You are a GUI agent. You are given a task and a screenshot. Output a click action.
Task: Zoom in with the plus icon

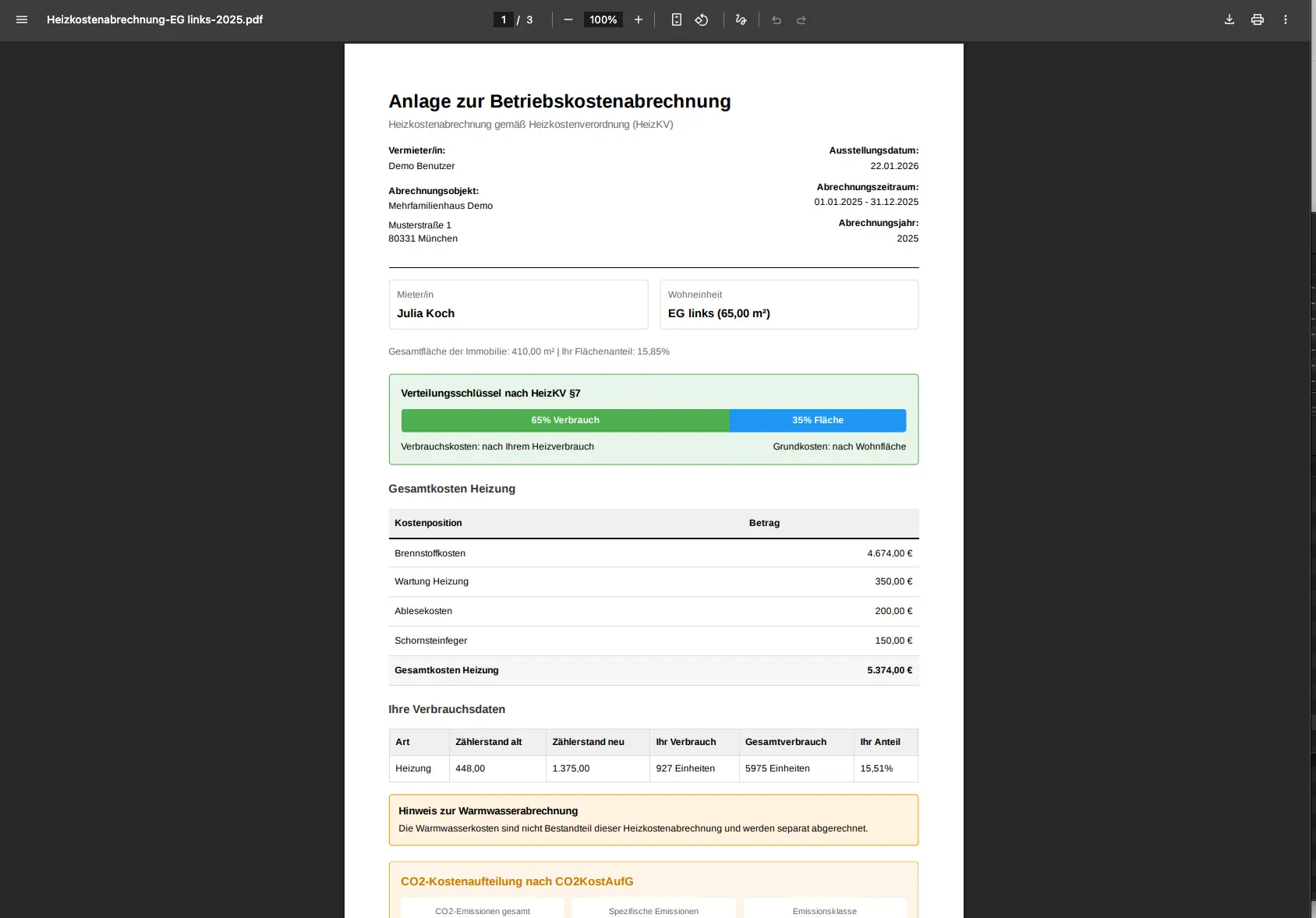(639, 19)
